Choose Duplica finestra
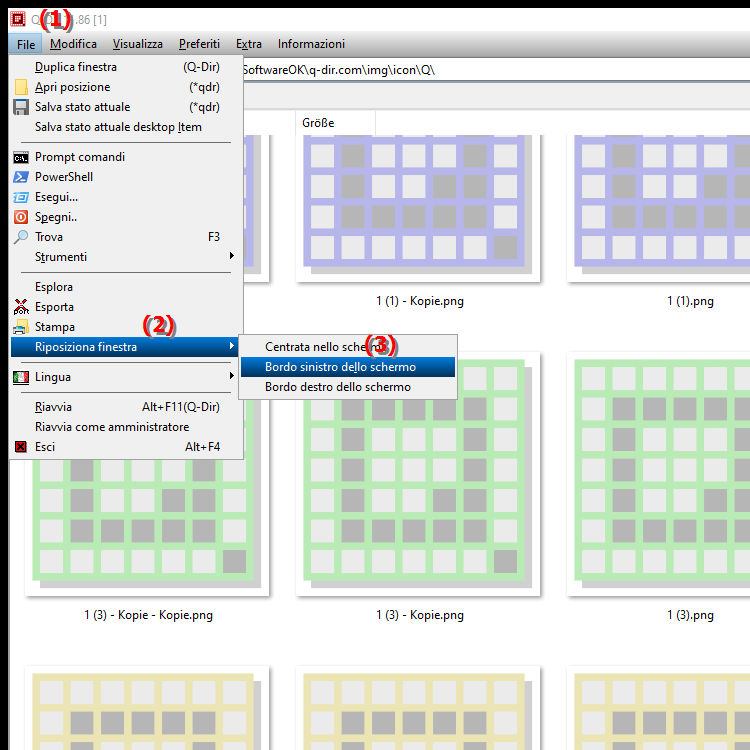The height and width of the screenshot is (750, 750). click(127, 67)
